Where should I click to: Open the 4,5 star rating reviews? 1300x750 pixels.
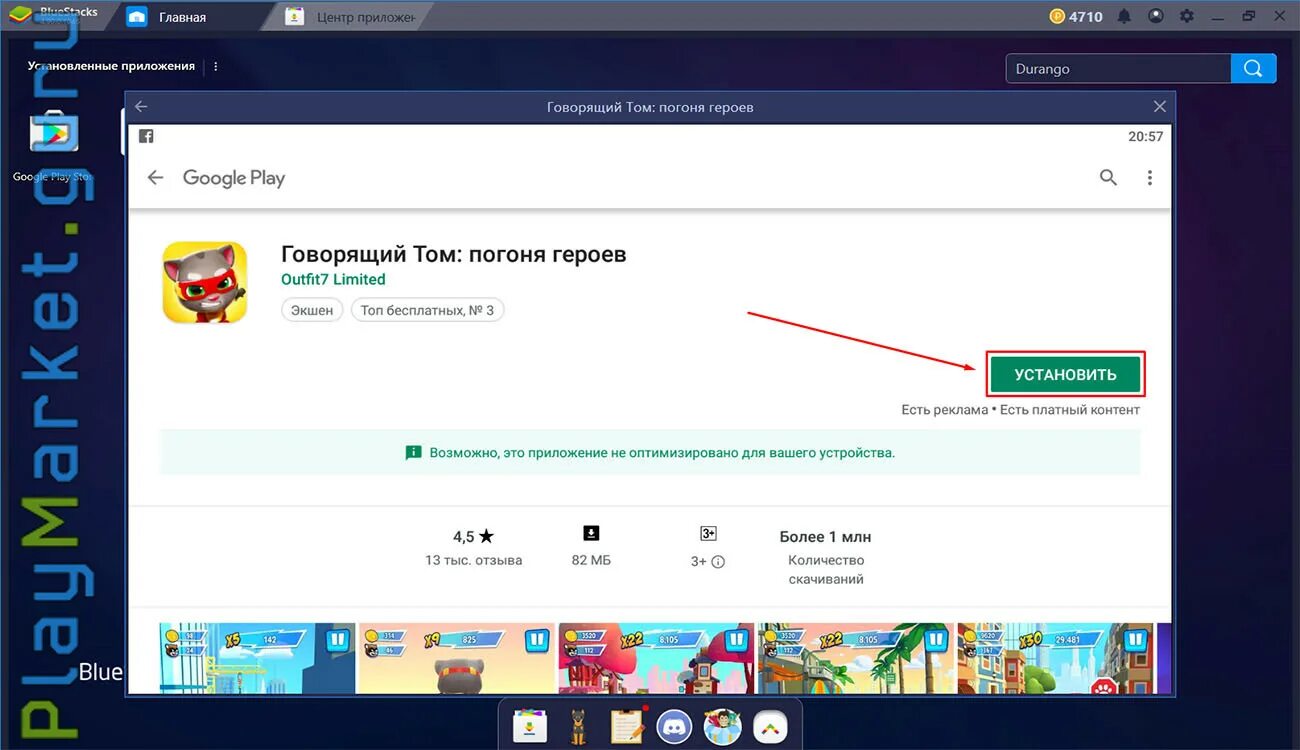473,536
